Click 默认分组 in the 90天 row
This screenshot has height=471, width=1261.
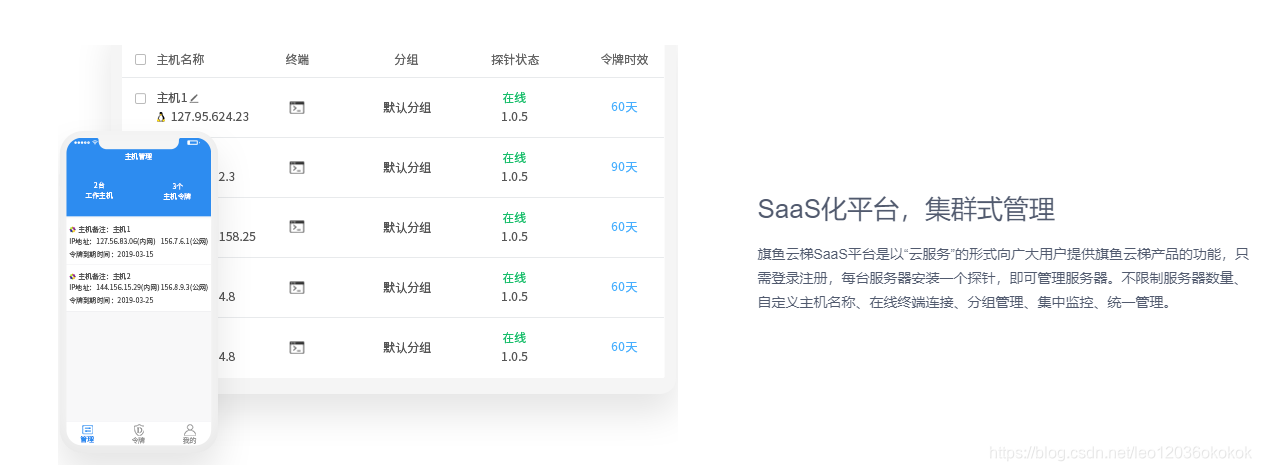pos(407,168)
